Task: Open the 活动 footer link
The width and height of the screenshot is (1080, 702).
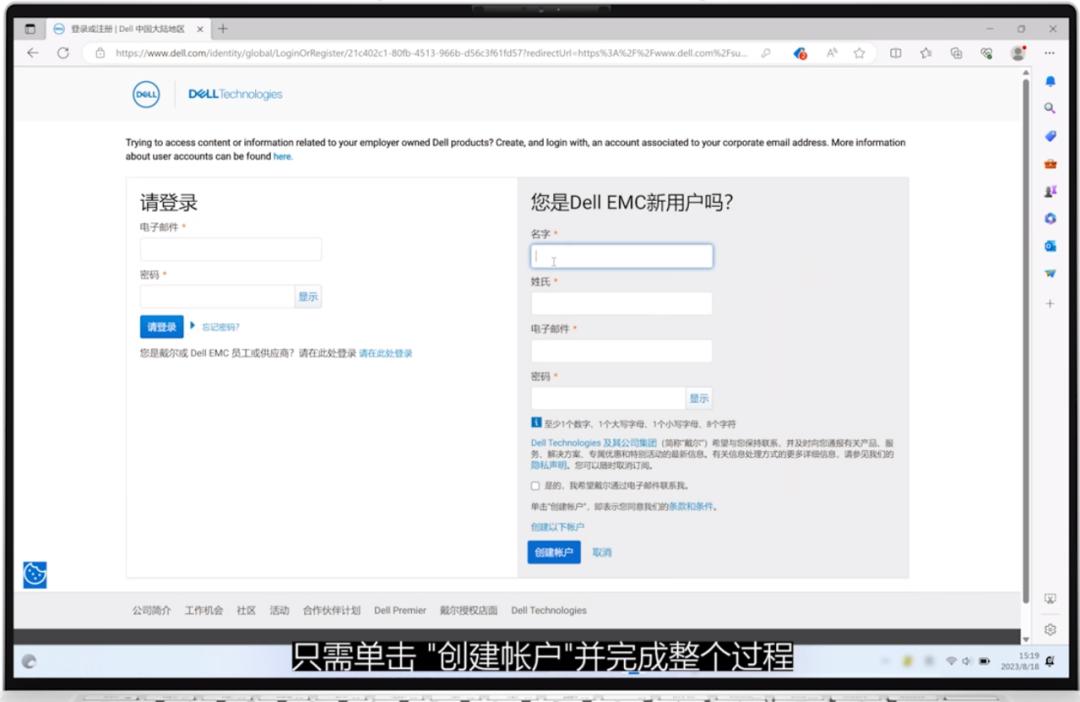Action: point(280,610)
